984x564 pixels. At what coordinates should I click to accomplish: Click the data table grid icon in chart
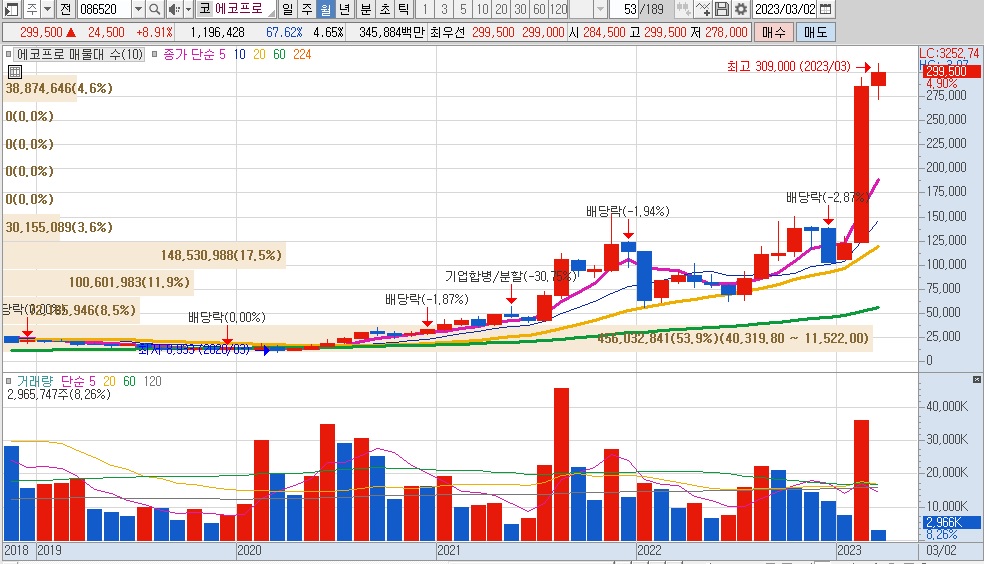pyautogui.click(x=15, y=72)
